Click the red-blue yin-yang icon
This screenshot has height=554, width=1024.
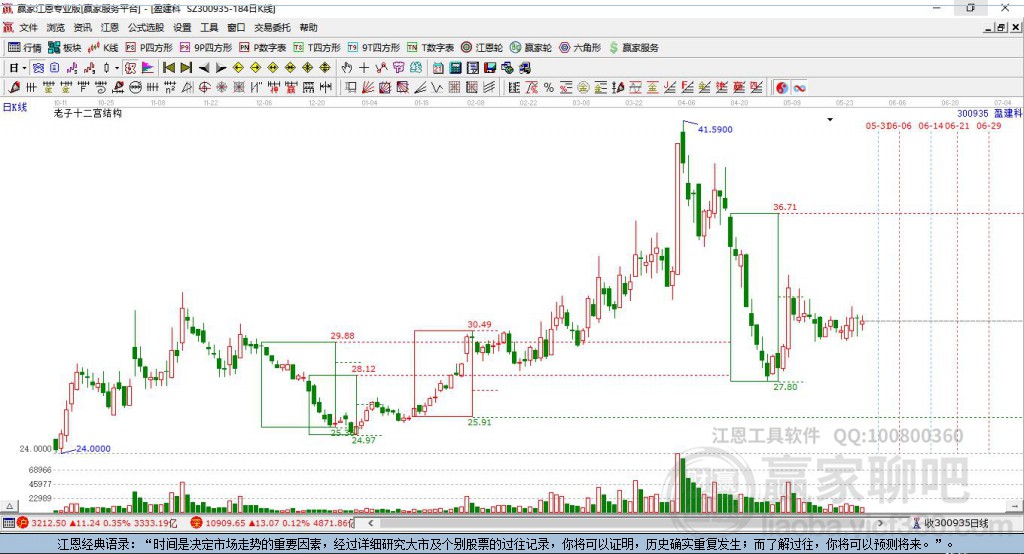pyautogui.click(x=782, y=88)
